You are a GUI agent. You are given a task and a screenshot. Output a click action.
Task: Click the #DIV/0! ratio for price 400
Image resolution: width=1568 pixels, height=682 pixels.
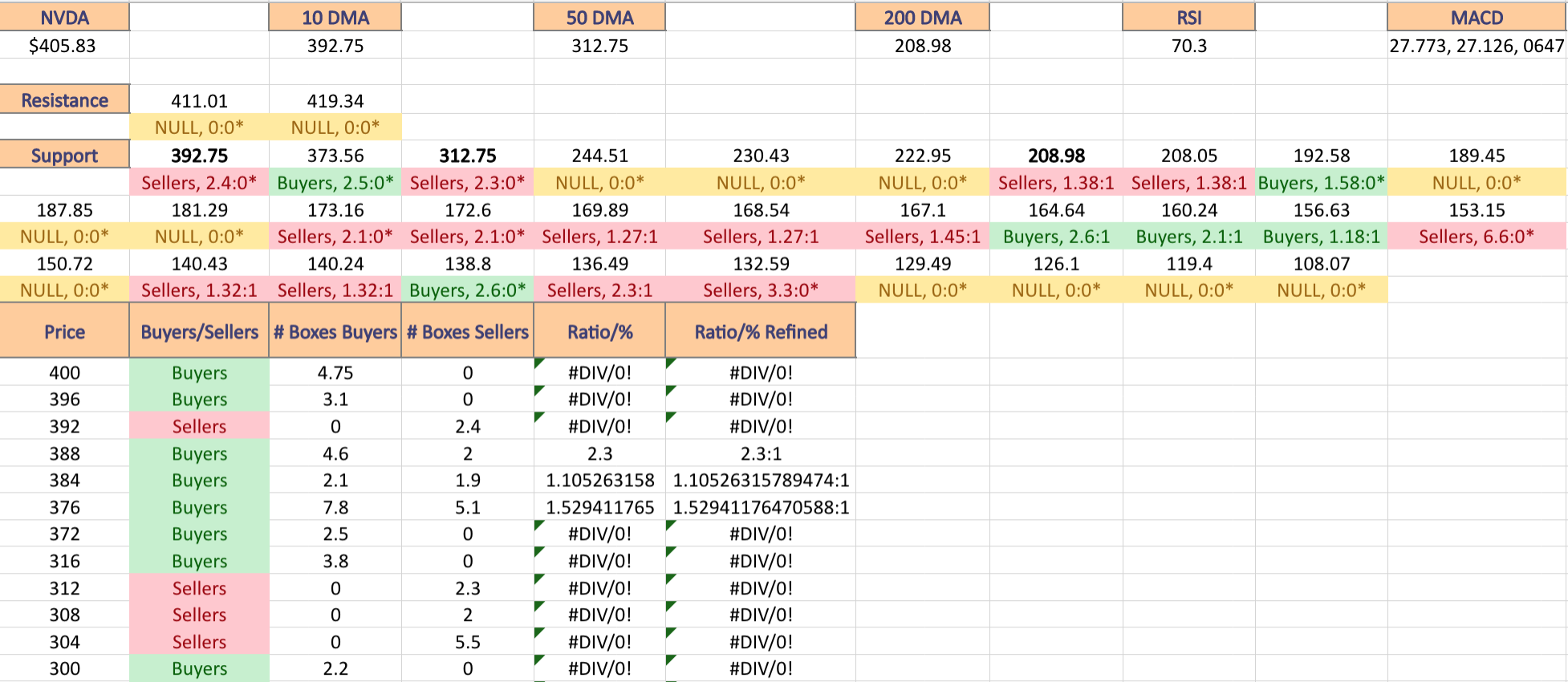[599, 372]
